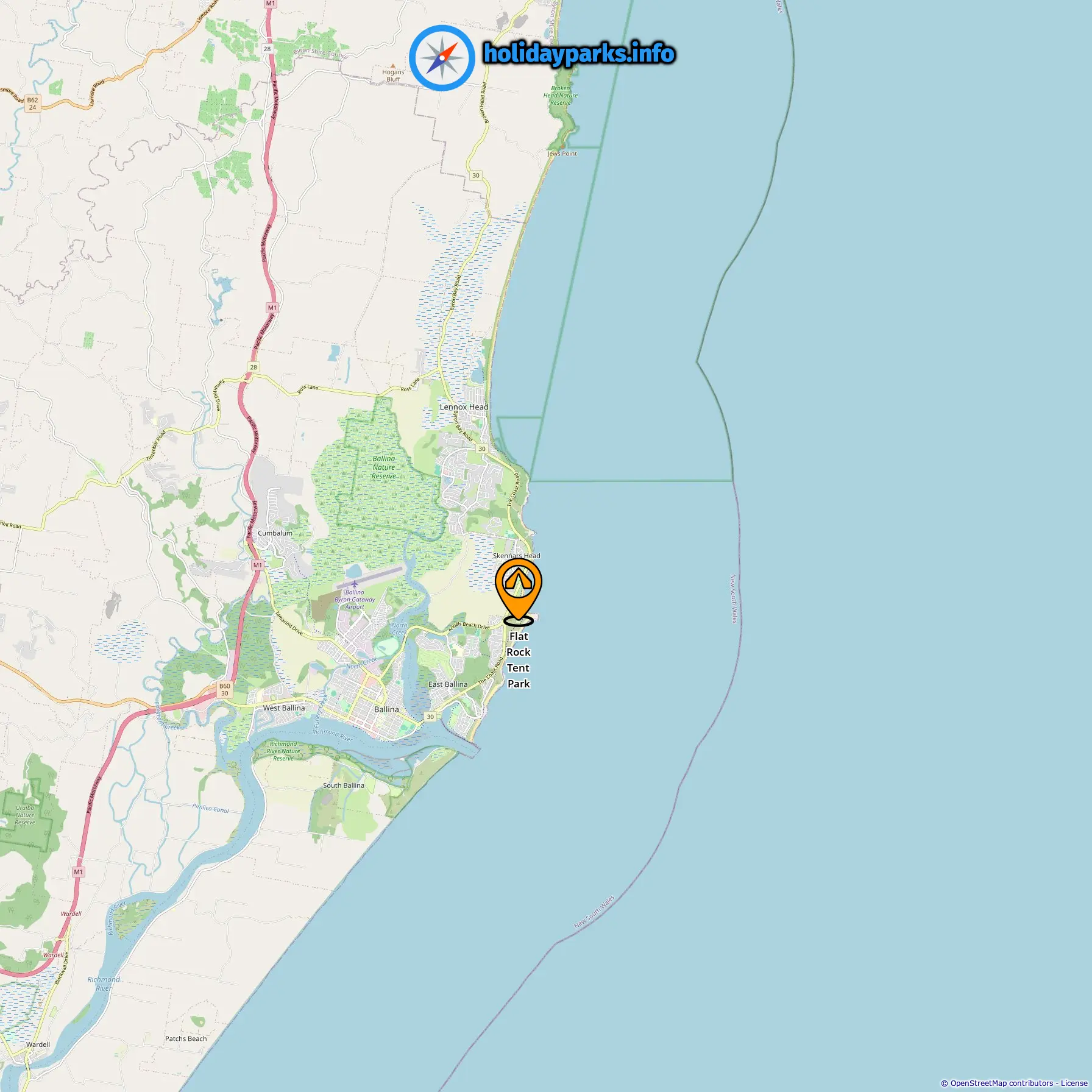Click the M1 motorway shield near Cumbalum
Image resolution: width=1092 pixels, height=1092 pixels.
coord(258,565)
